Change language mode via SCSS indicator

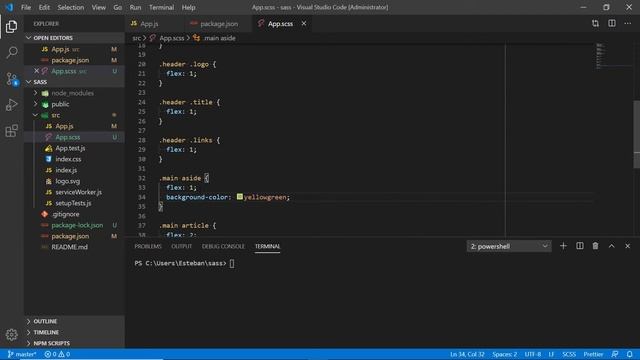coord(569,354)
